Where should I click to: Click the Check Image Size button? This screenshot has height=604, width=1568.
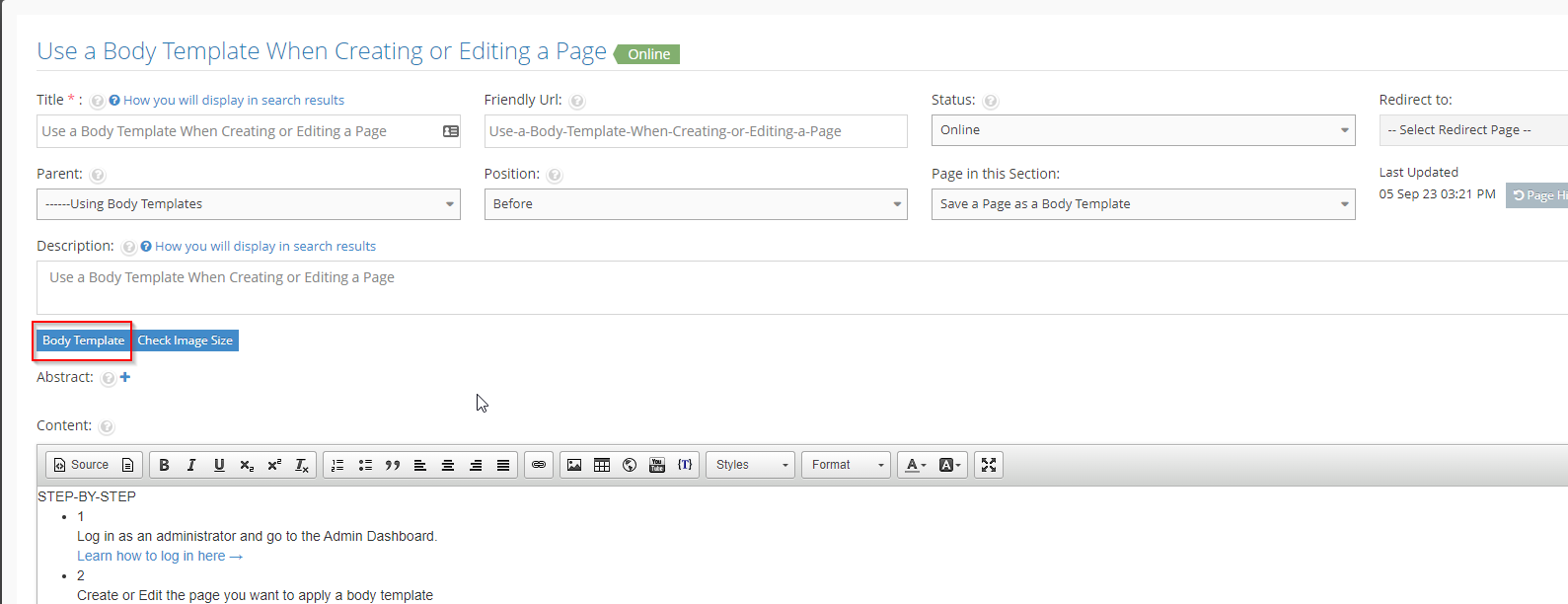(x=186, y=340)
